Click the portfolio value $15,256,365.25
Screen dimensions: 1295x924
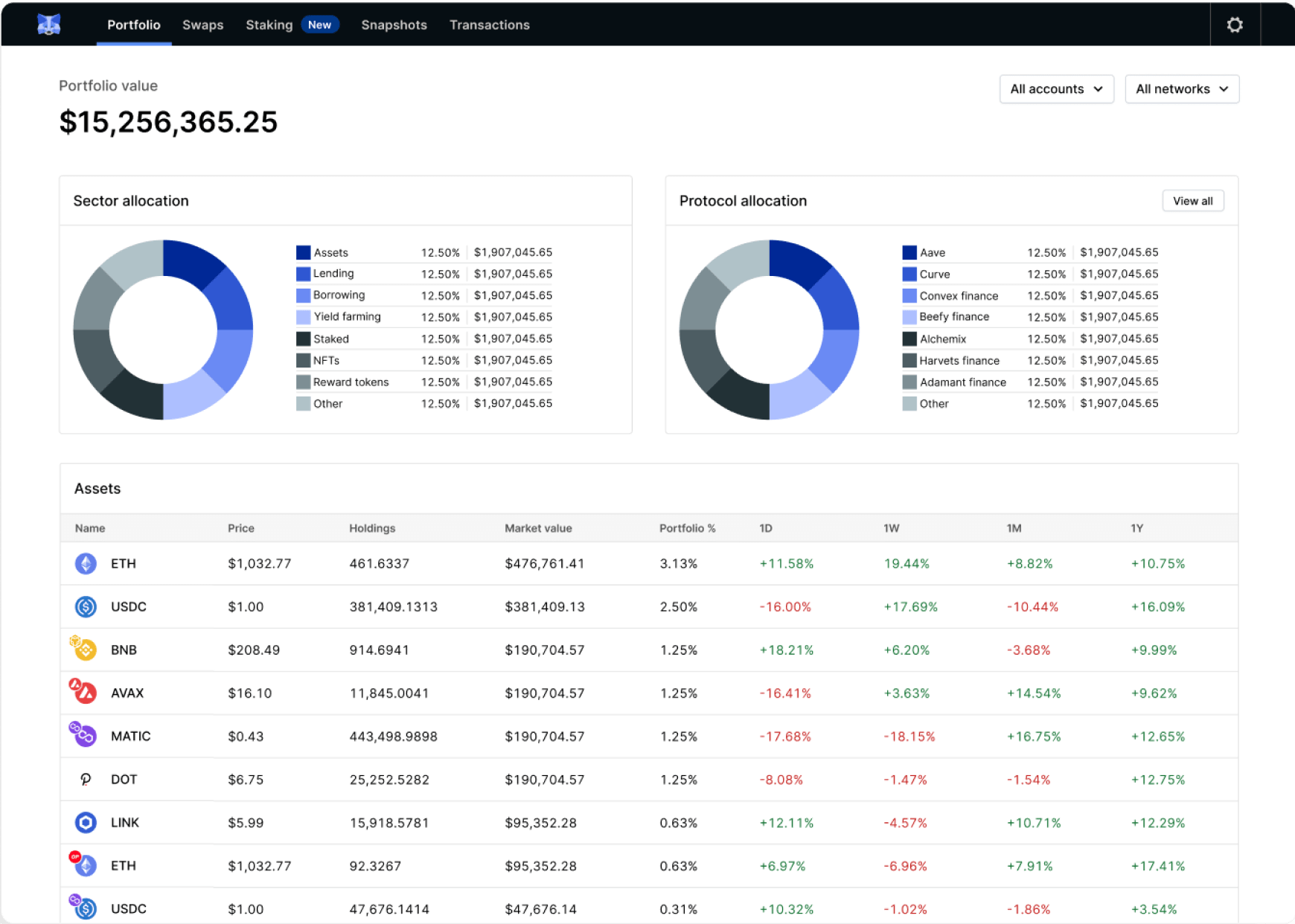click(168, 122)
